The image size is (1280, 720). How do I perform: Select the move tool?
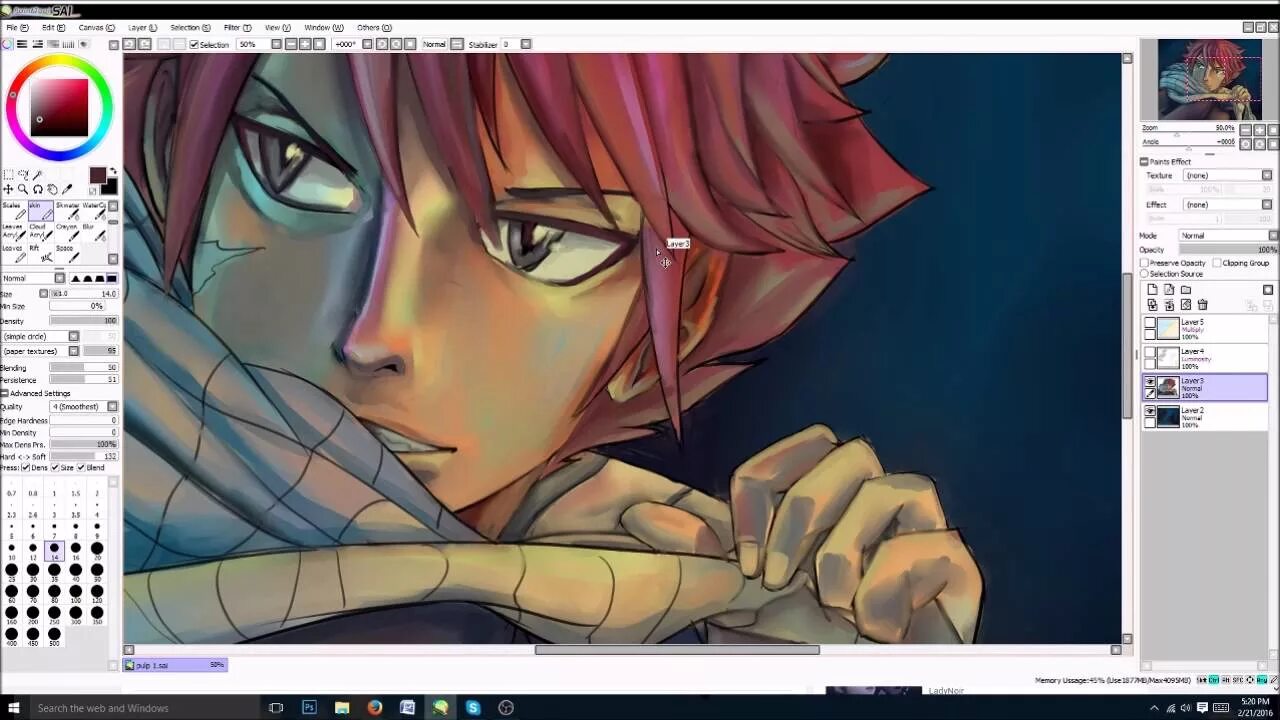(8, 189)
